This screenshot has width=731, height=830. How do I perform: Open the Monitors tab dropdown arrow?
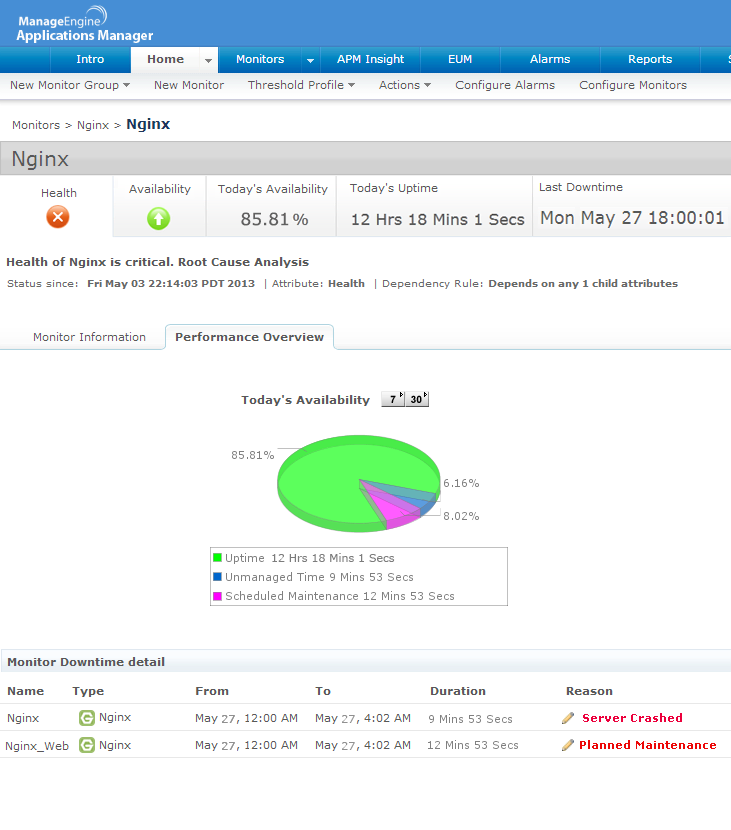point(310,60)
